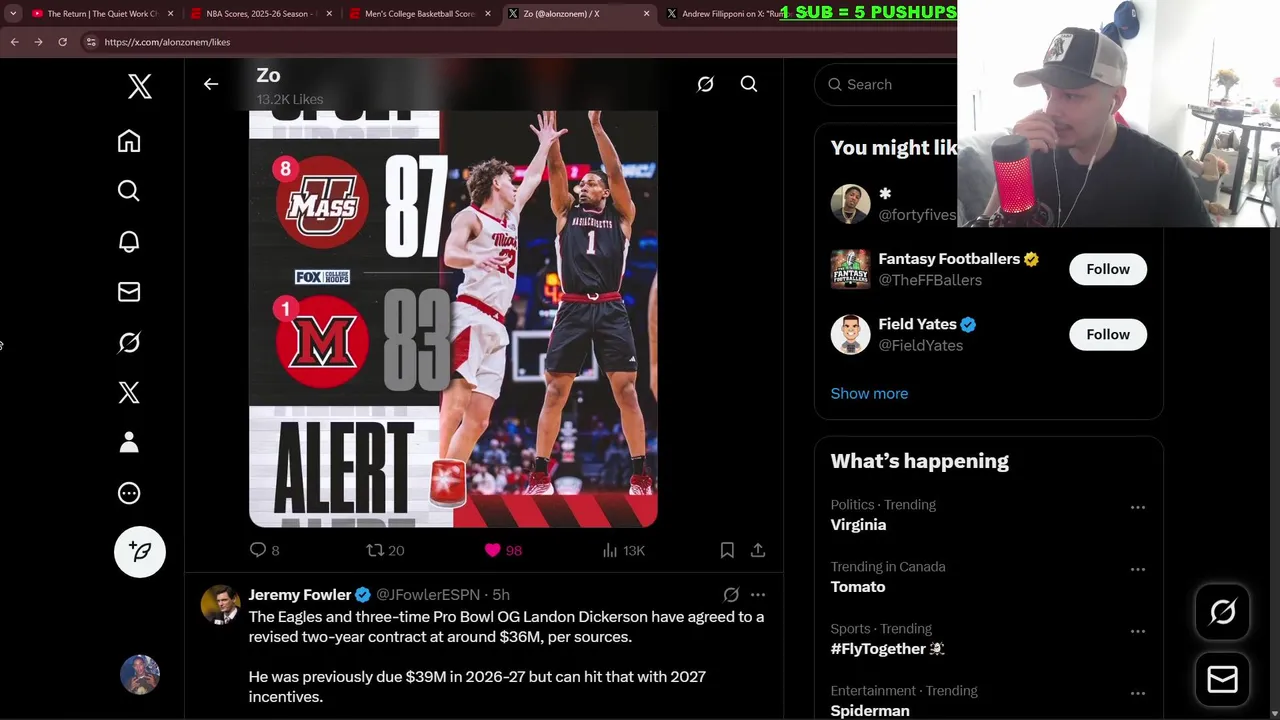
Task: Open the X logo home link
Action: pos(140,87)
